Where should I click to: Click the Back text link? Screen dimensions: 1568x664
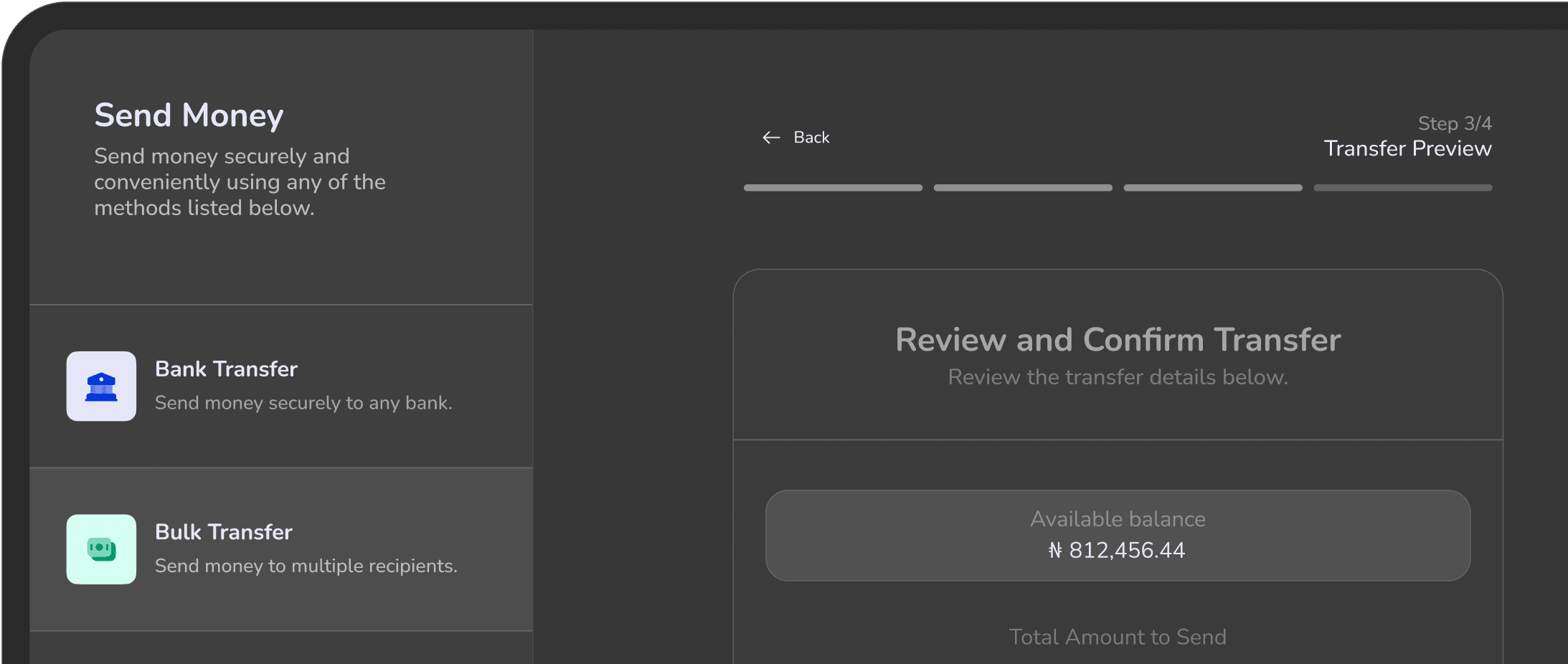click(811, 138)
